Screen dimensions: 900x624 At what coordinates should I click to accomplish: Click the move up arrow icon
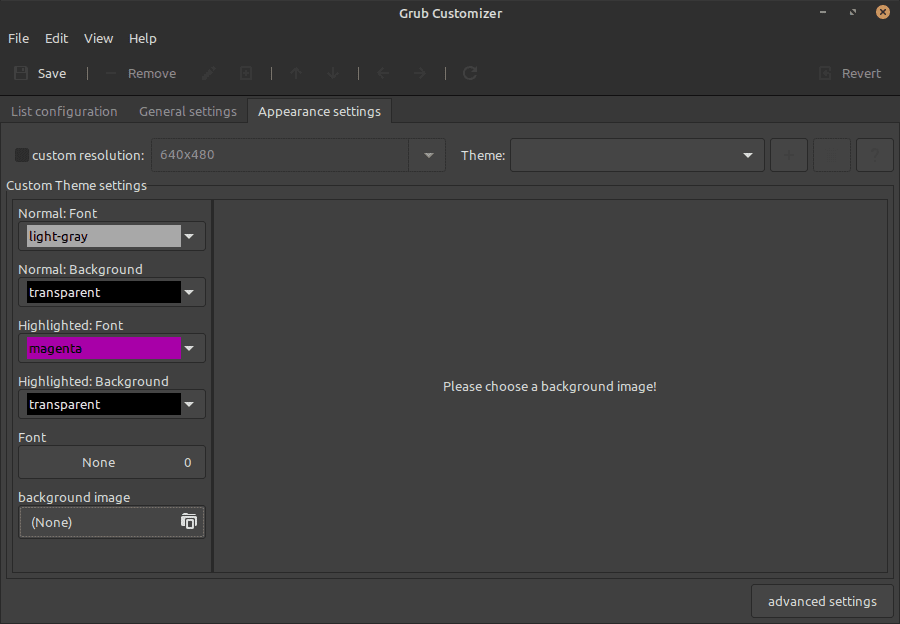click(296, 73)
